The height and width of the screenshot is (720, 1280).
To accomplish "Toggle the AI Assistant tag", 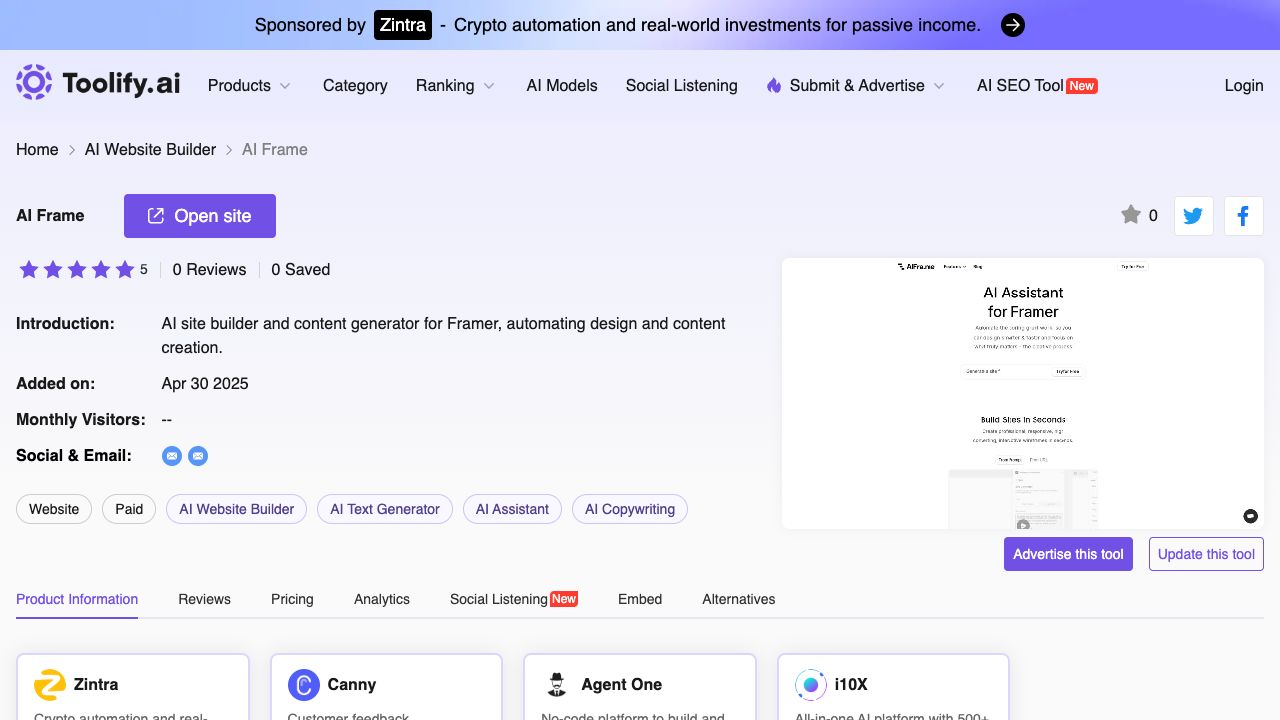I will point(512,509).
